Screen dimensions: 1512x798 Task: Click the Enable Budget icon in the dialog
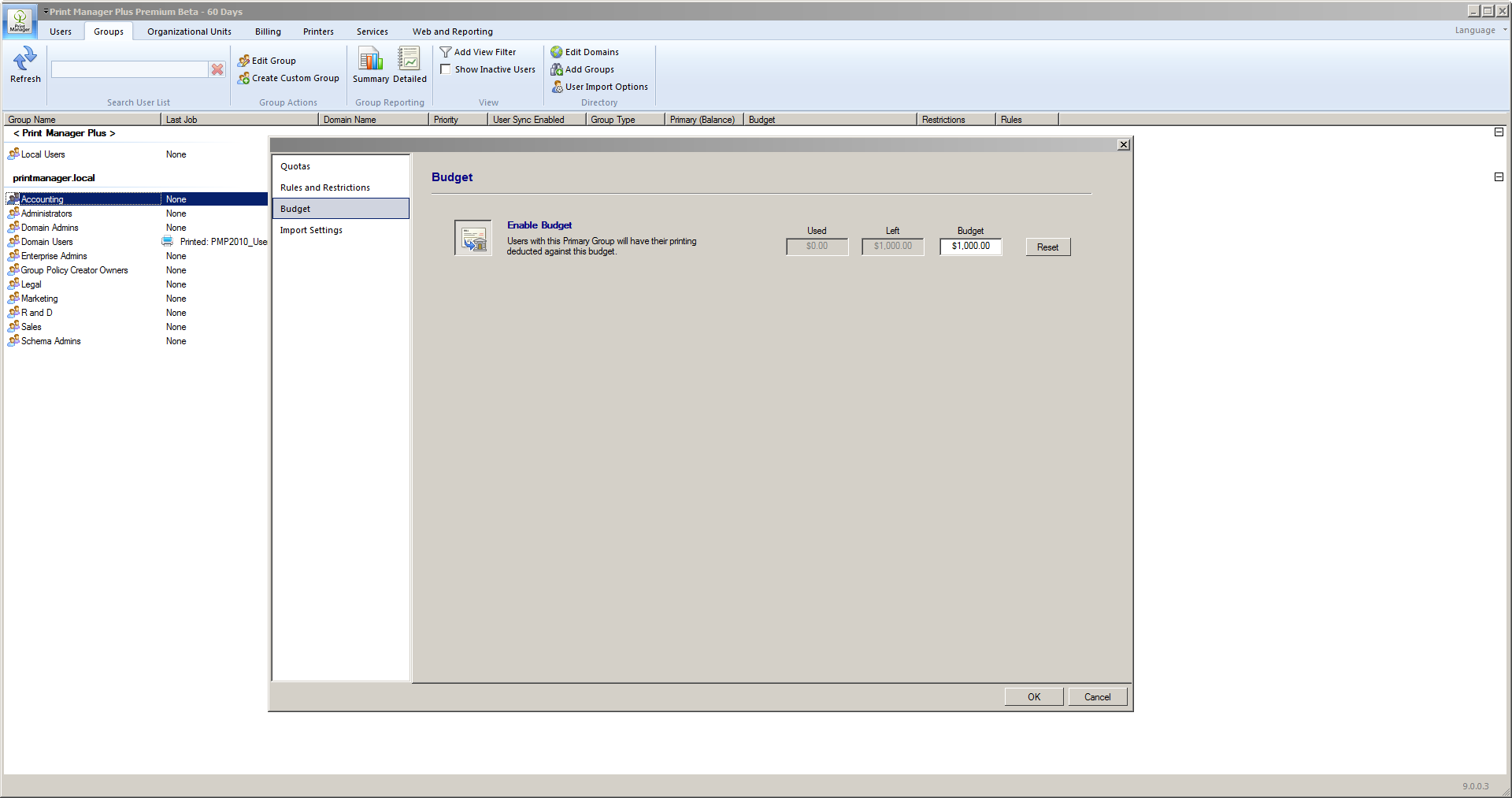[x=473, y=238]
